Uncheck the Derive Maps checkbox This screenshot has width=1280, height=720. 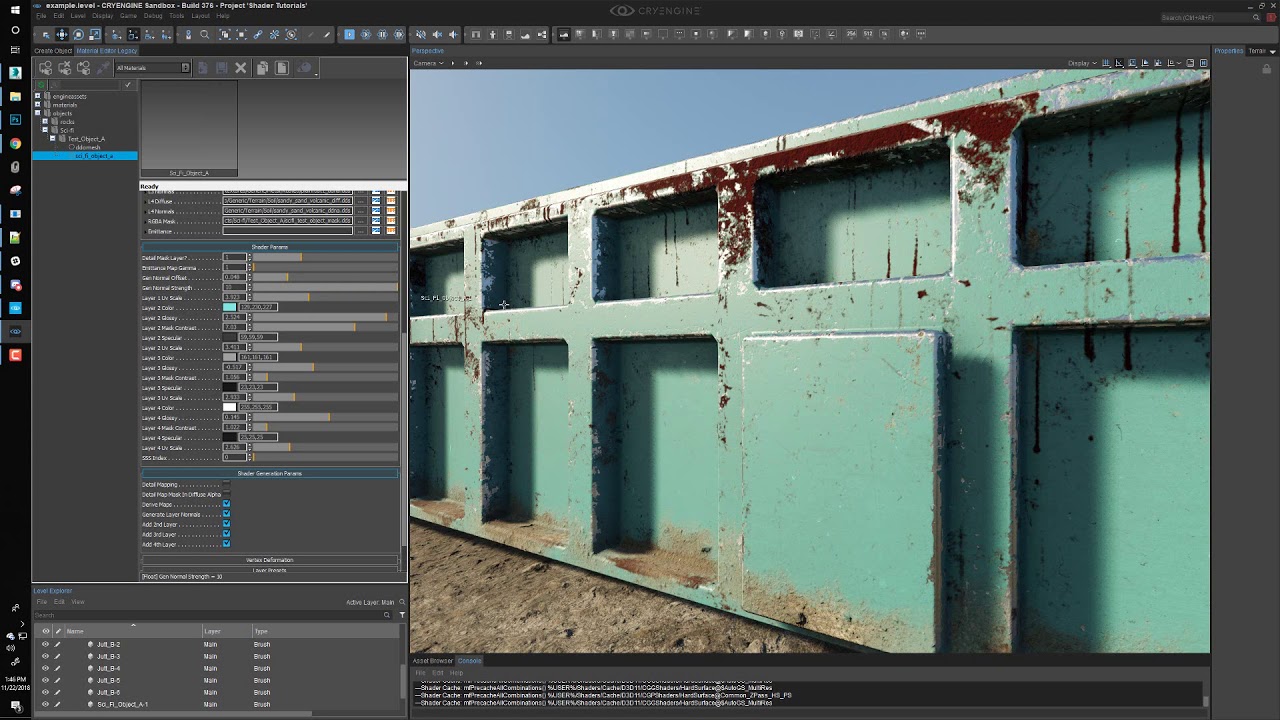click(x=226, y=505)
